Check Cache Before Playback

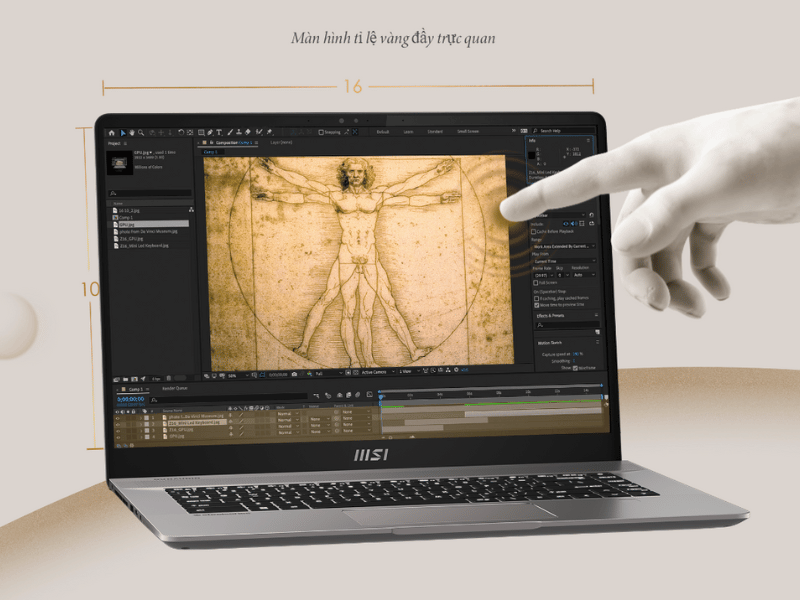[x=533, y=232]
